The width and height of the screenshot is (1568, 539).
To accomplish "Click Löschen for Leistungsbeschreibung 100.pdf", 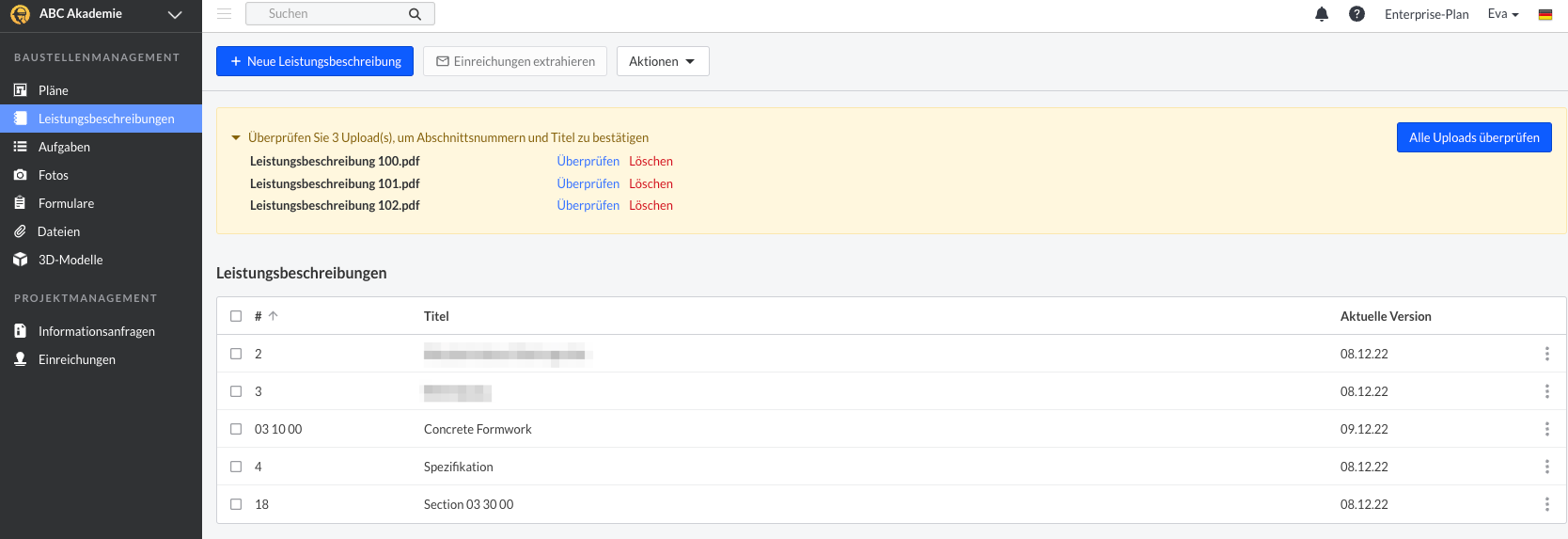I will [x=651, y=161].
